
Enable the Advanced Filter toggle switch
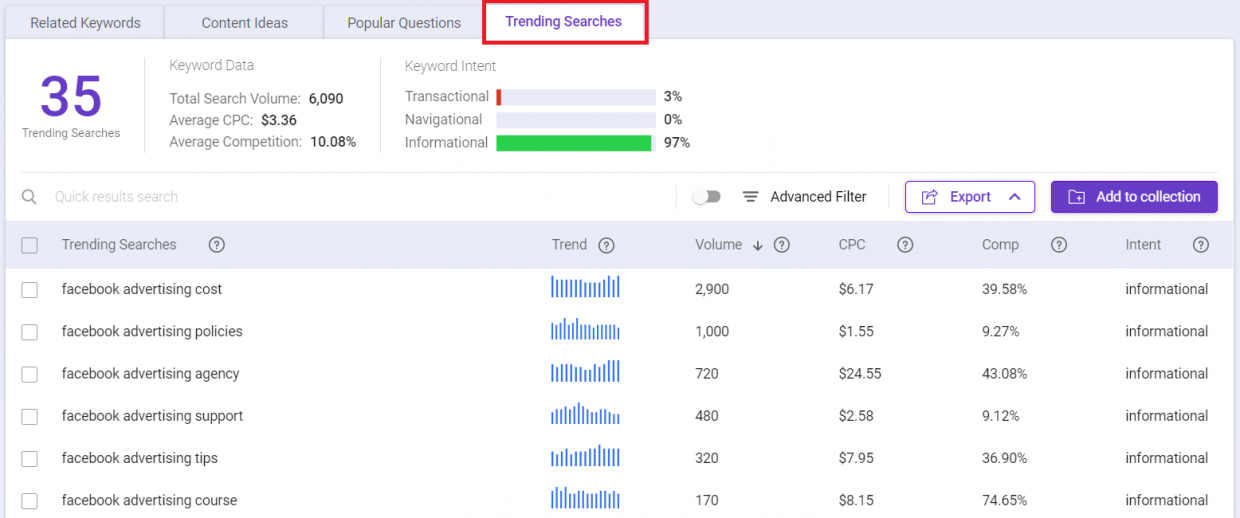coord(707,197)
